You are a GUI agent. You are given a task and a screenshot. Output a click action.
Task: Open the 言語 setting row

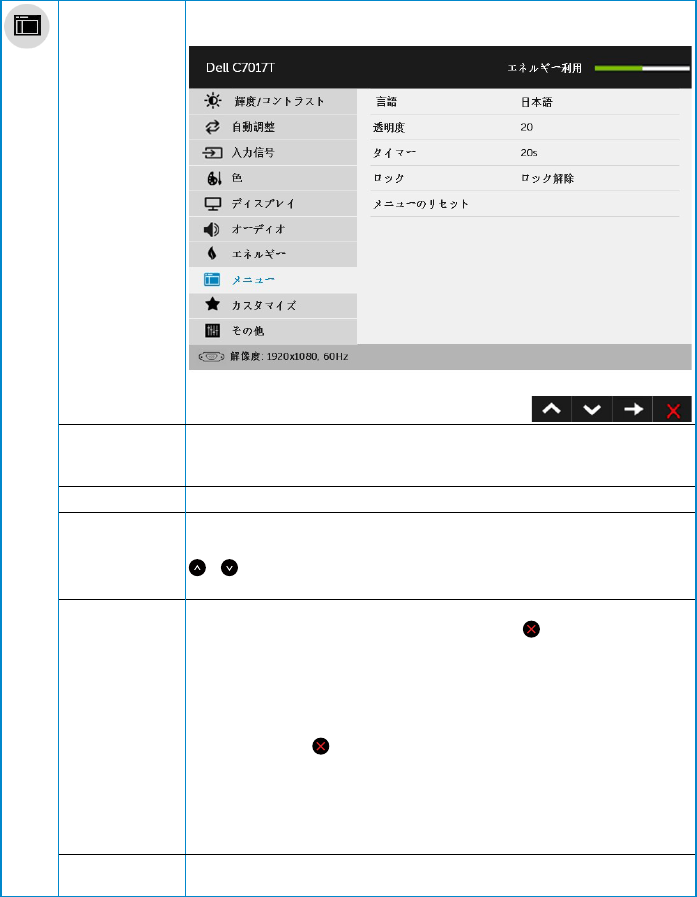525,102
